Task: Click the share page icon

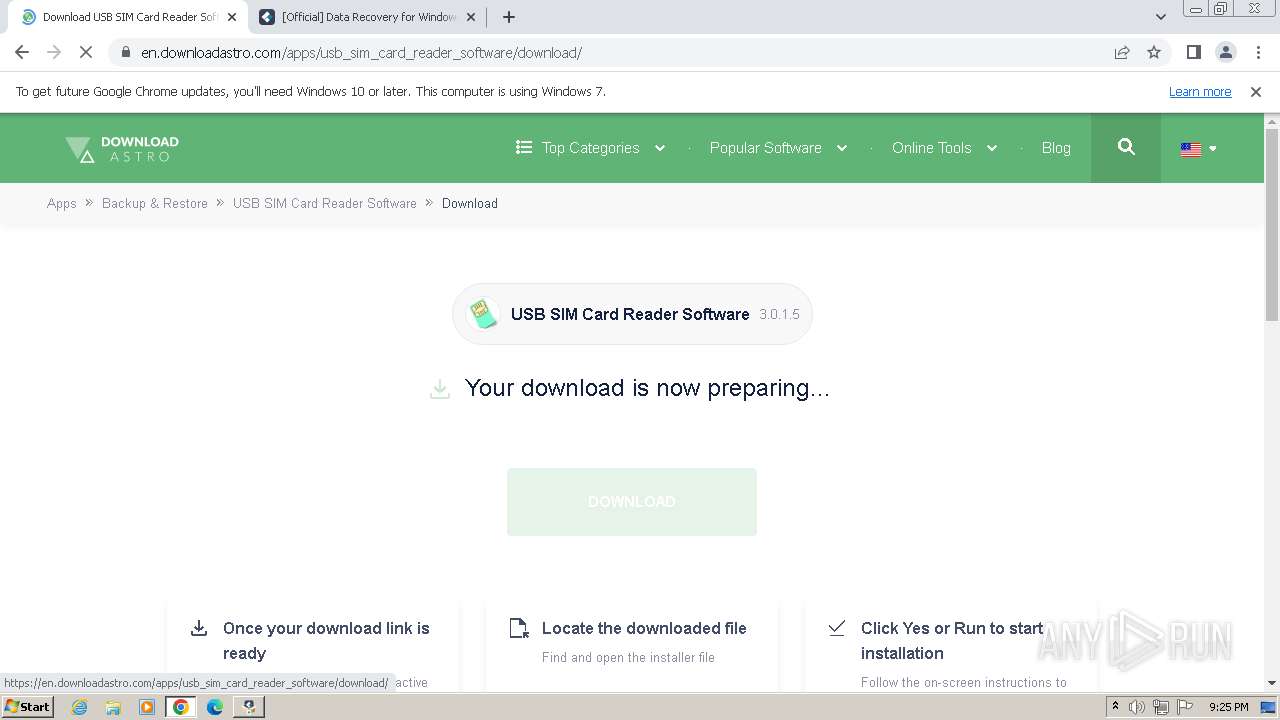Action: (x=1122, y=53)
